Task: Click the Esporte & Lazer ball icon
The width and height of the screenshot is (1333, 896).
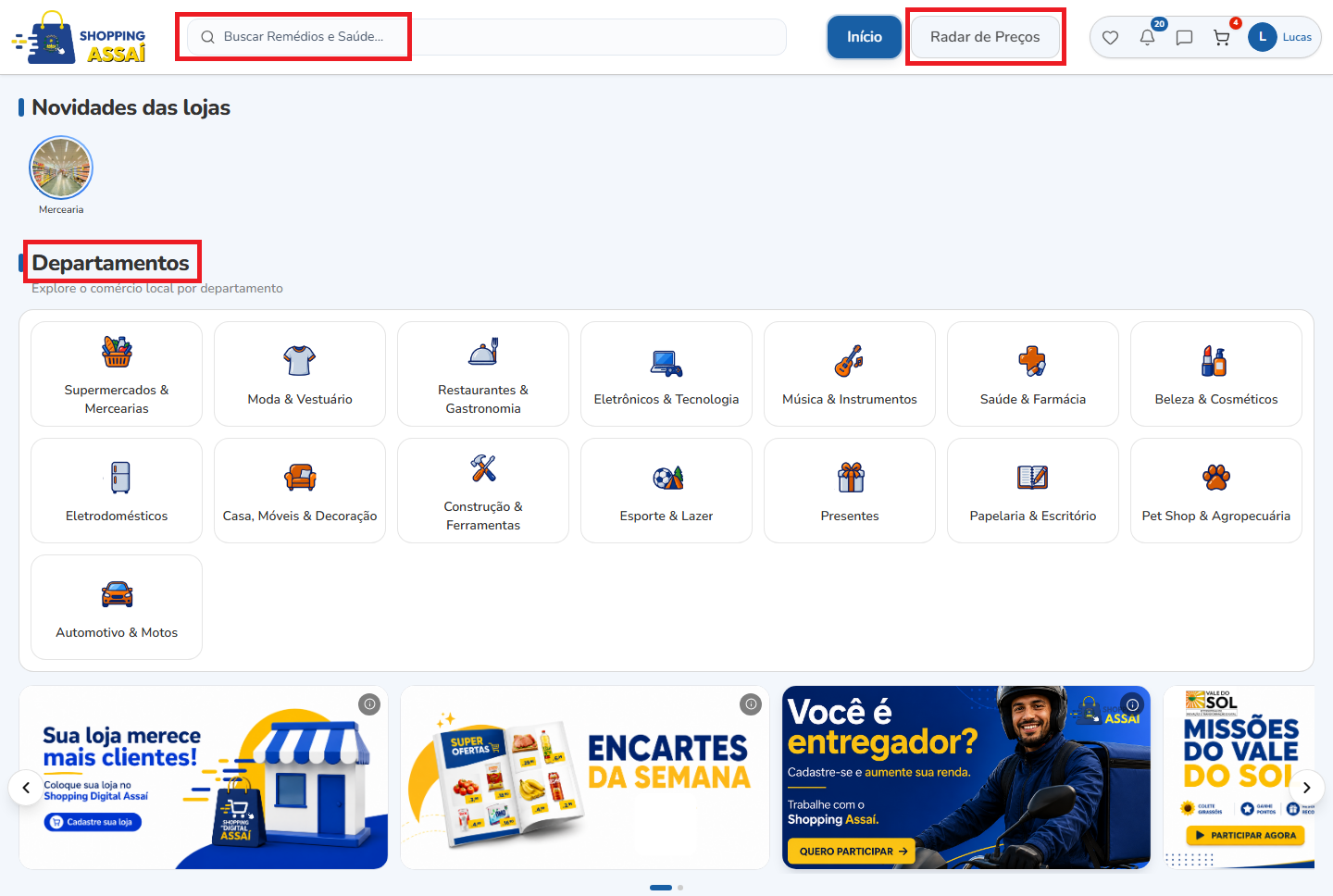Action: coord(667,478)
